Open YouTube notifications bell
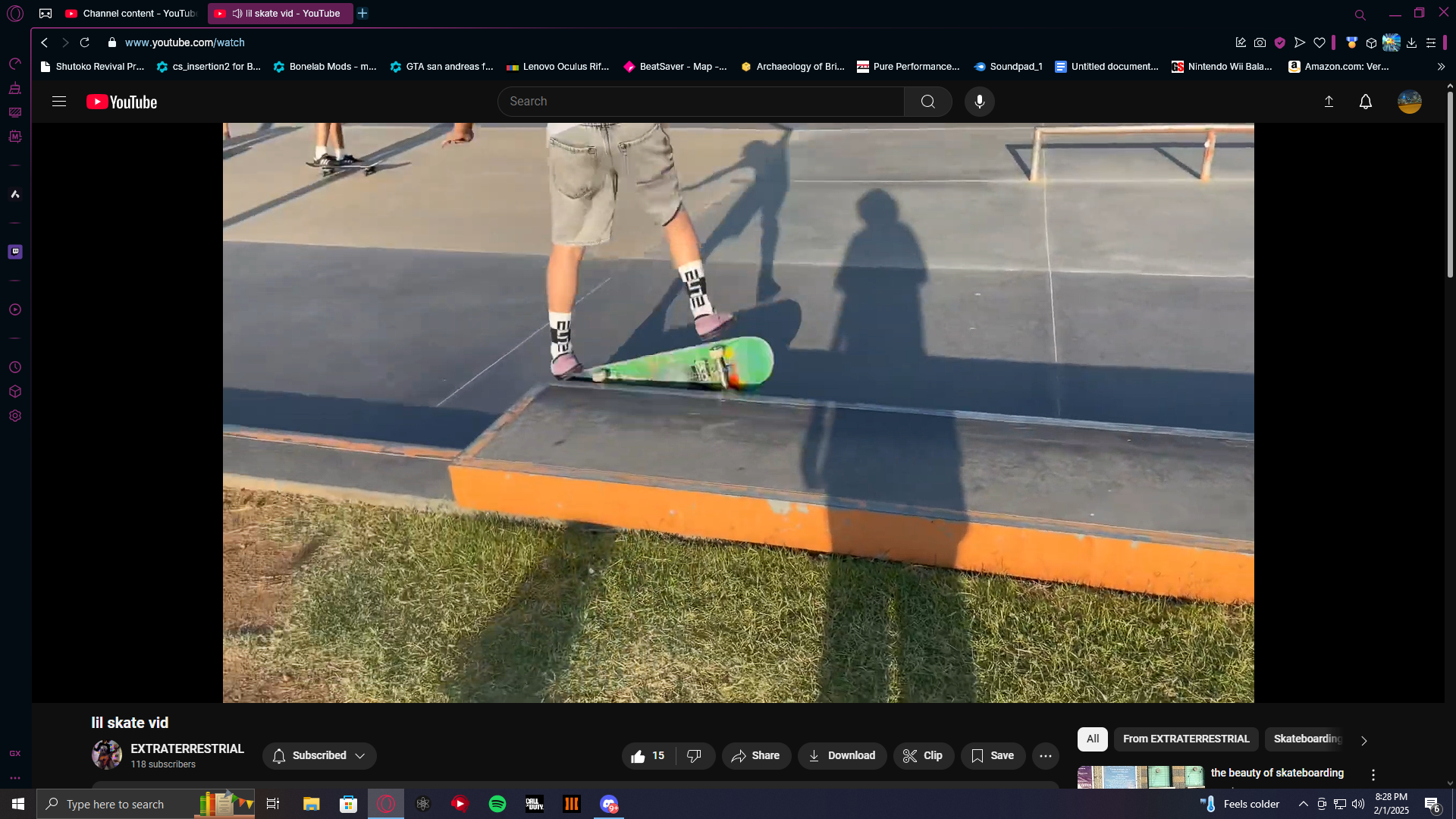This screenshot has height=819, width=1456. pyautogui.click(x=1365, y=102)
